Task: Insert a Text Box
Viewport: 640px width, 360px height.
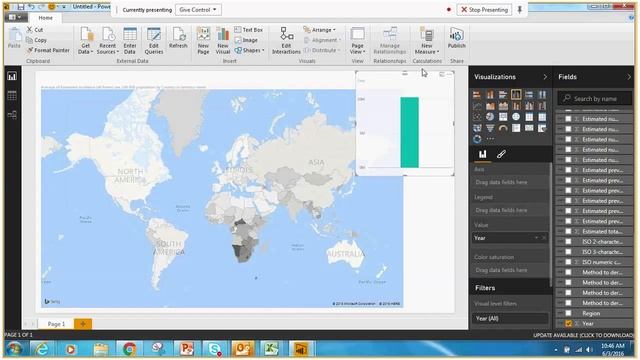Action: point(249,30)
